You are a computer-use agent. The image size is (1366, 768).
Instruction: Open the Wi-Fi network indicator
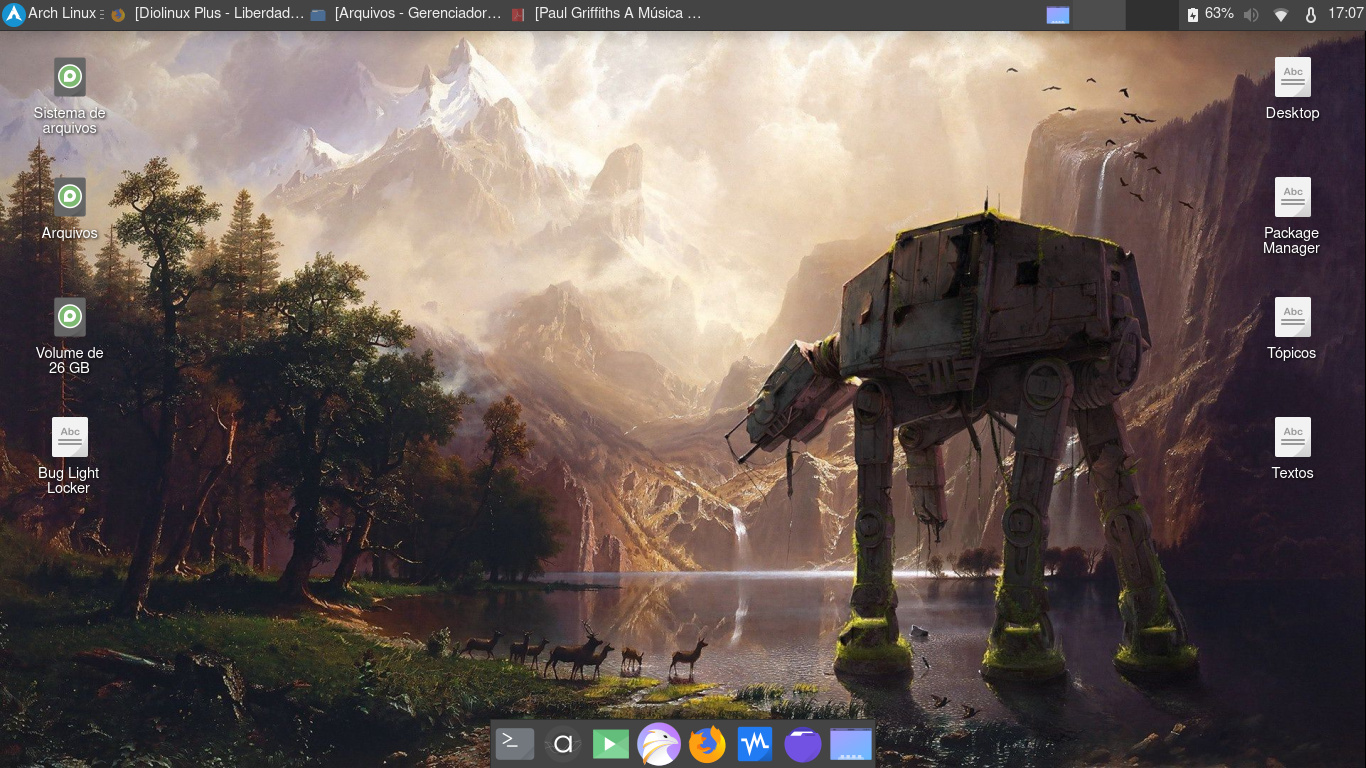click(1281, 14)
